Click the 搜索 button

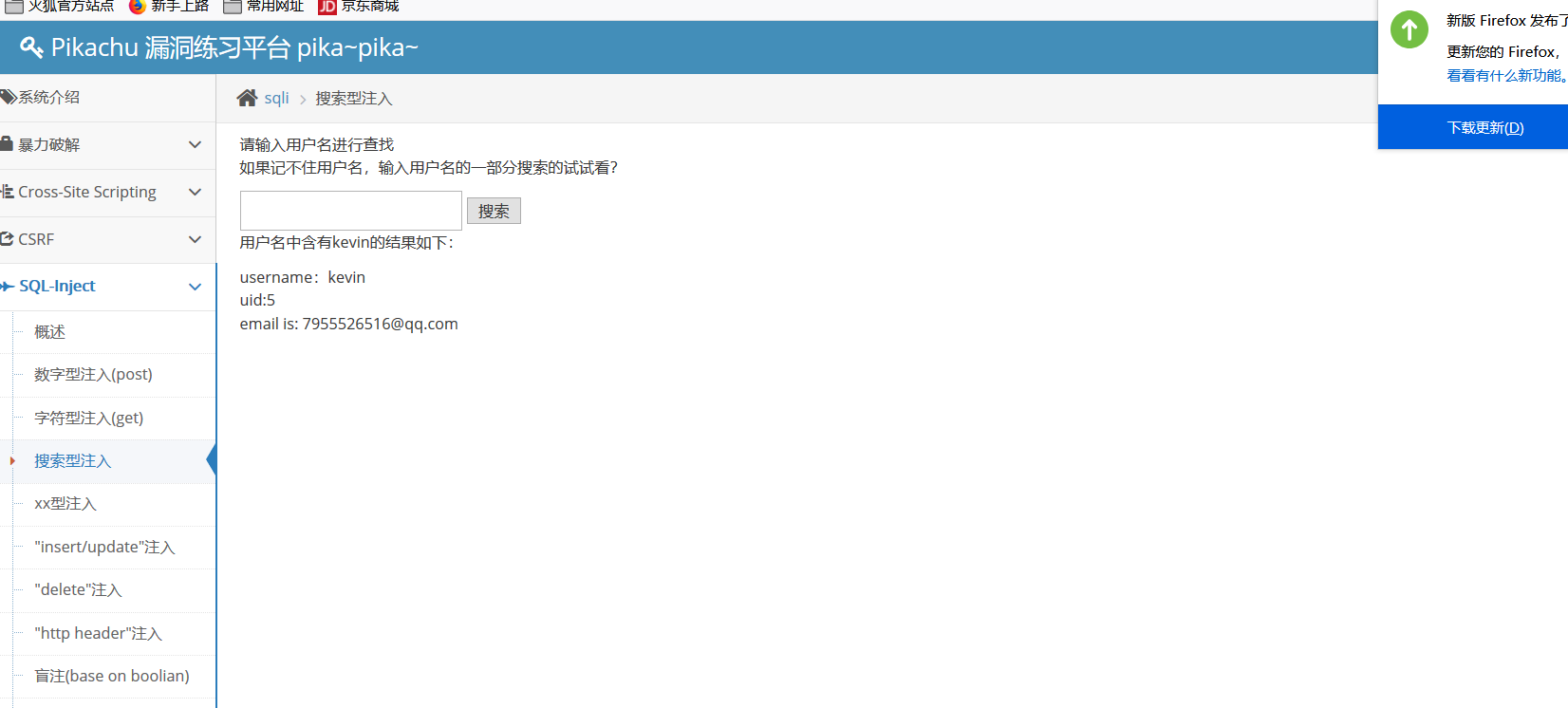coord(494,211)
